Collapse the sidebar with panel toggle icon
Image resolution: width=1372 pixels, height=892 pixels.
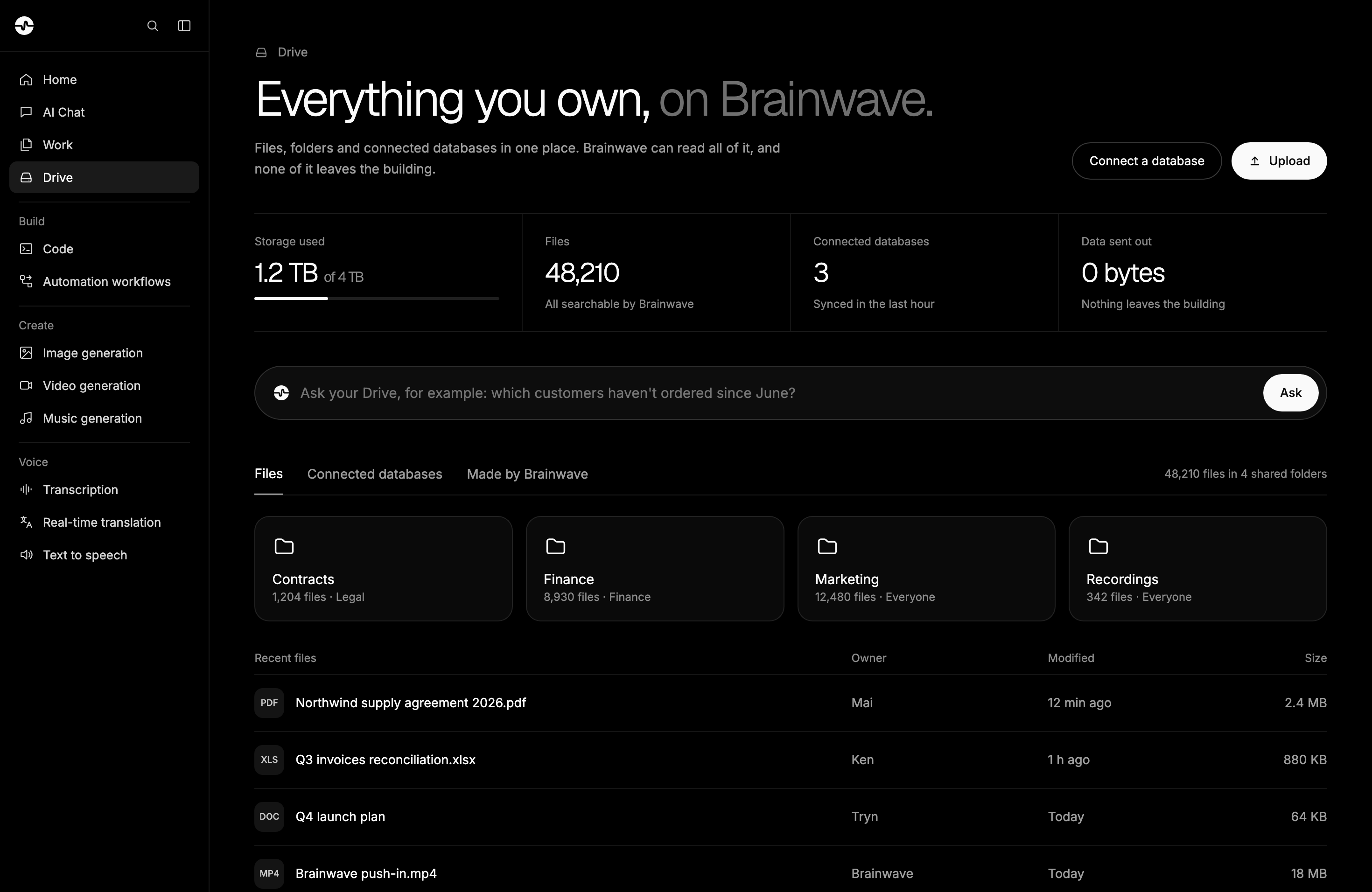184,25
